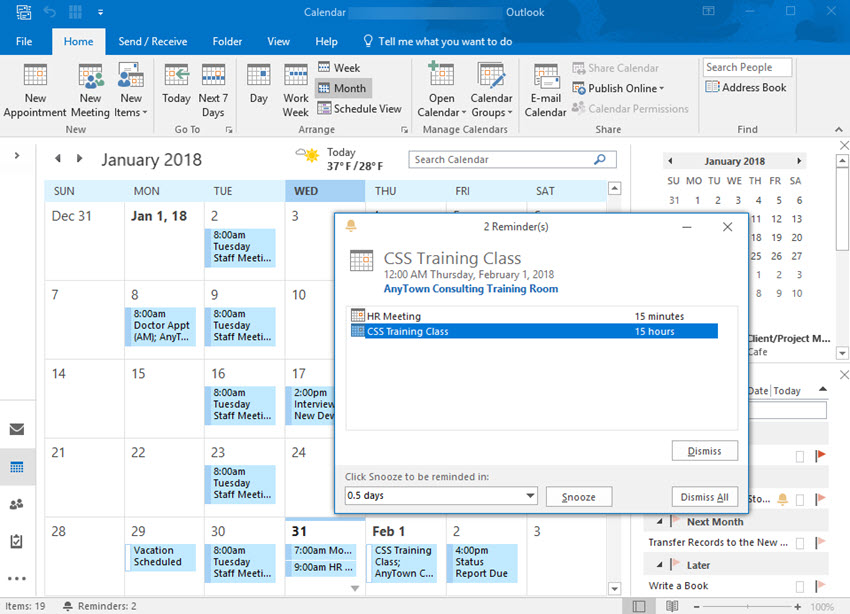Image resolution: width=850 pixels, height=614 pixels.
Task: Adjust the zoom slider in status bar
Action: tap(747, 607)
